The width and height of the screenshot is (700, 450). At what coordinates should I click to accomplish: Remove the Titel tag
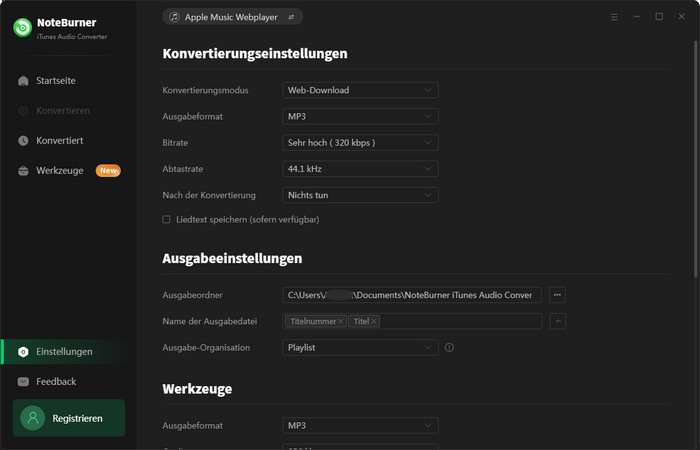click(x=374, y=321)
